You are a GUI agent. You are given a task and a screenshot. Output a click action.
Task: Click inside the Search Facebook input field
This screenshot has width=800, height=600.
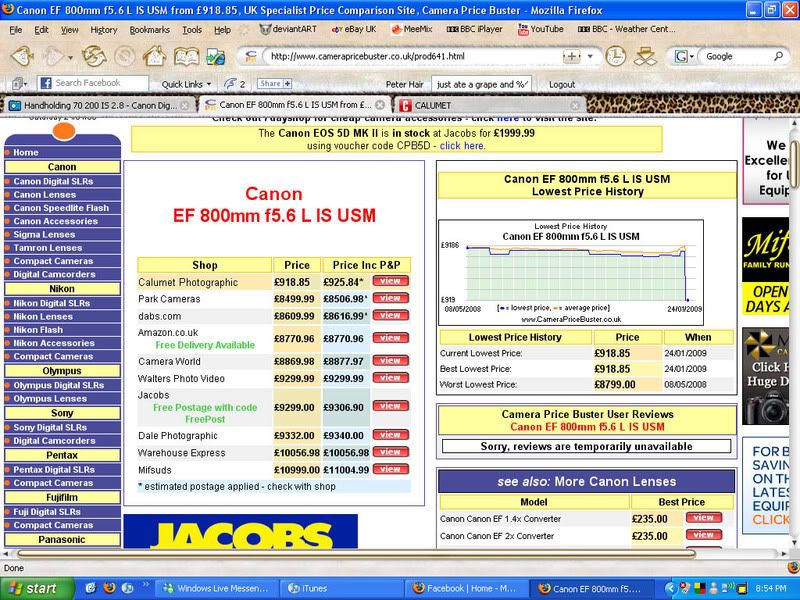tap(100, 83)
